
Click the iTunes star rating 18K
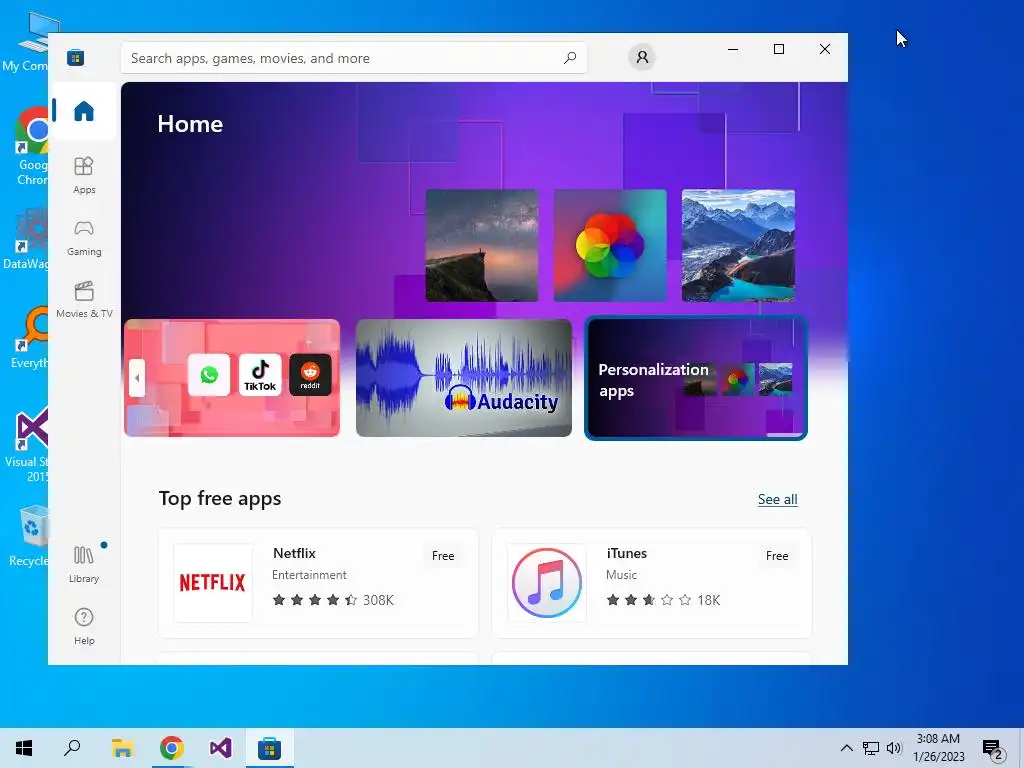(663, 600)
